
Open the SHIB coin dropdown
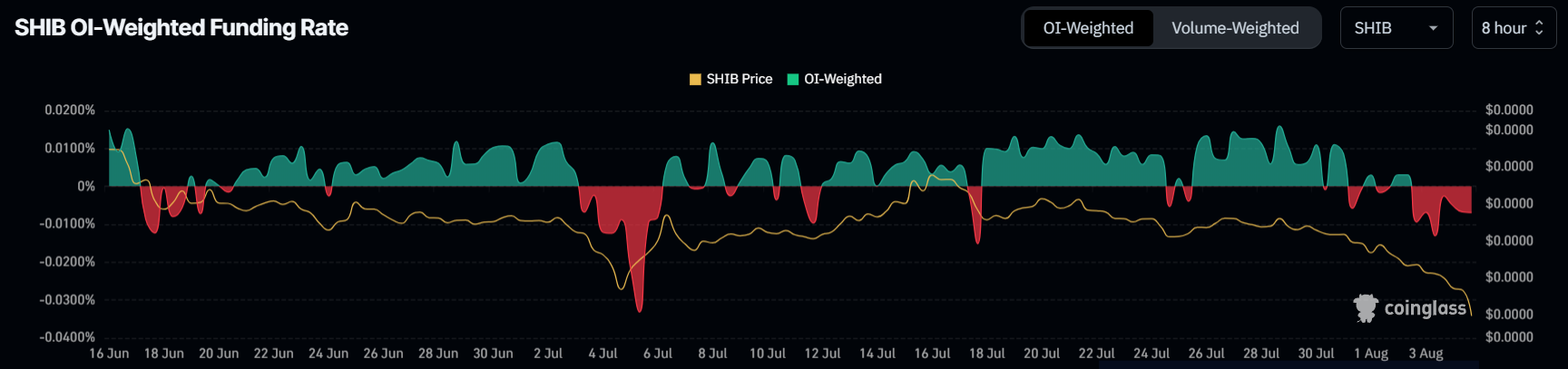click(x=1396, y=28)
